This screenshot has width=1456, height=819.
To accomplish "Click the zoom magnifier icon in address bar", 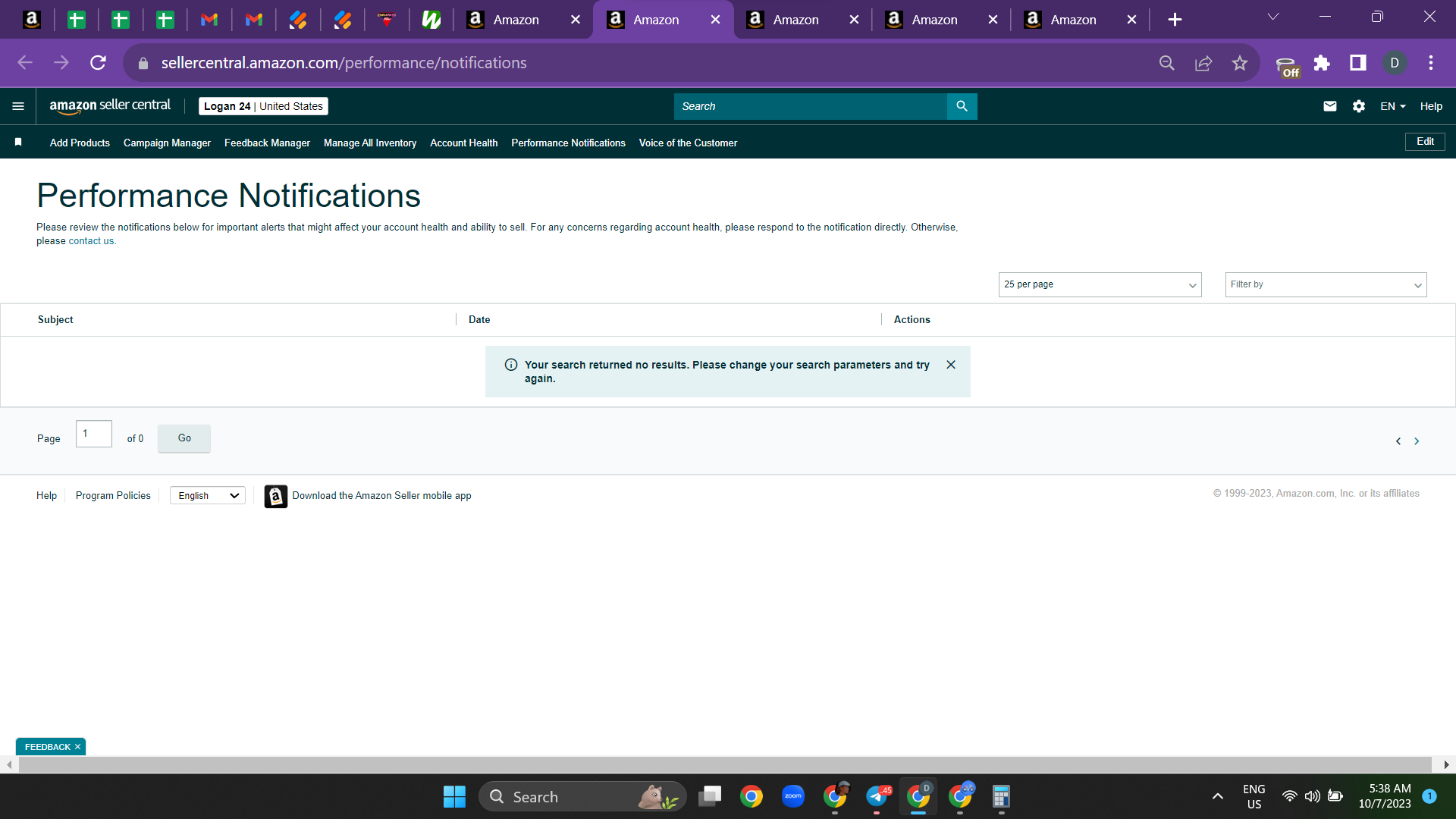I will coord(1167,63).
